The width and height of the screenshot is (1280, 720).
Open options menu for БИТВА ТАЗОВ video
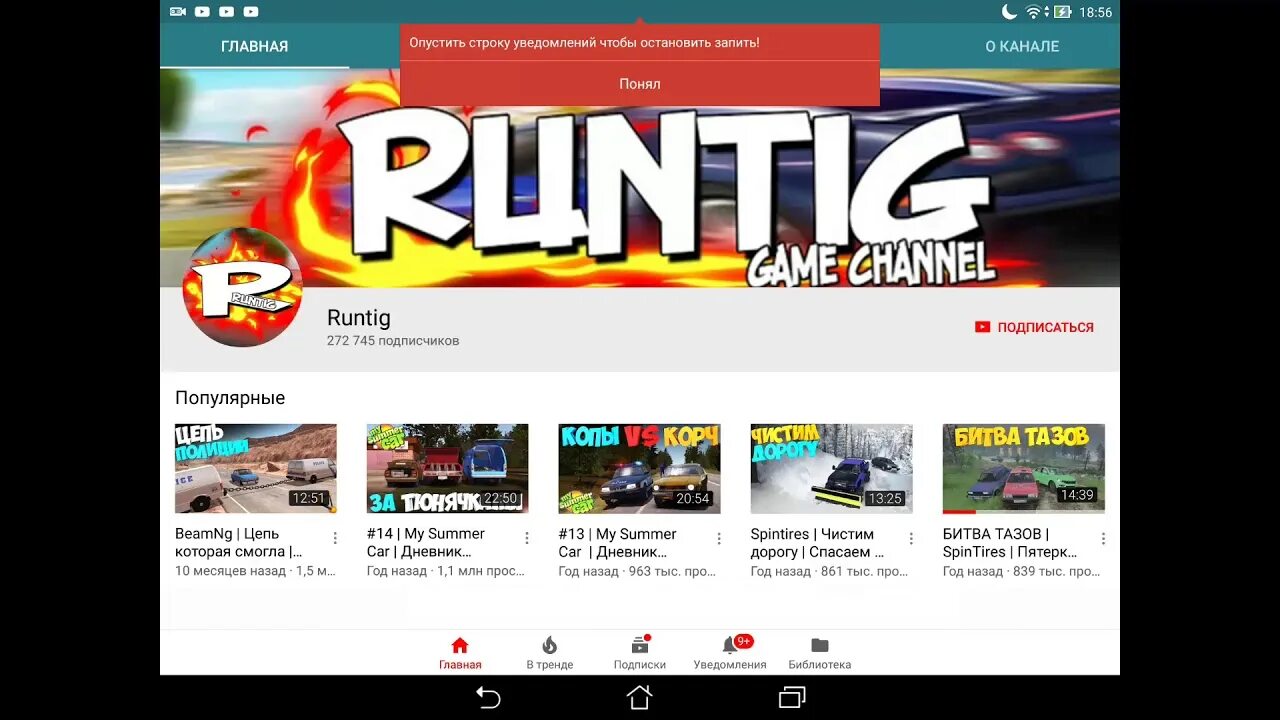coord(1103,538)
